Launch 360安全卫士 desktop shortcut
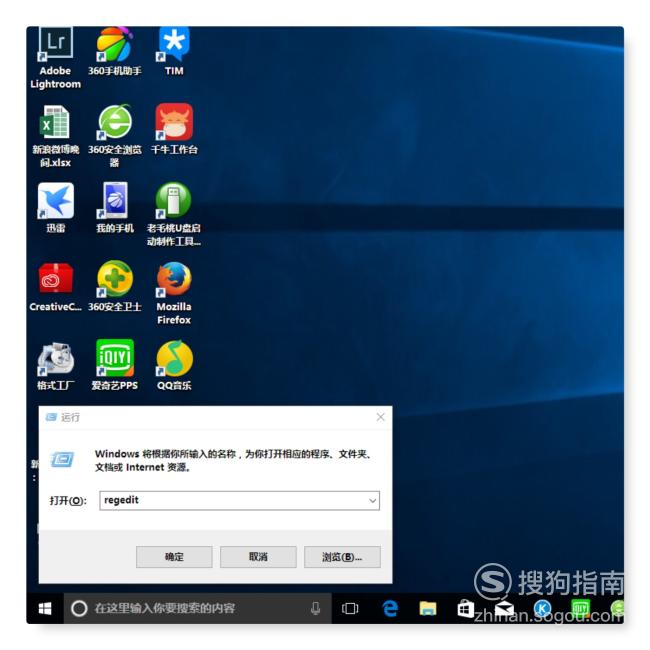Viewport: 650px width, 650px height. [115, 287]
